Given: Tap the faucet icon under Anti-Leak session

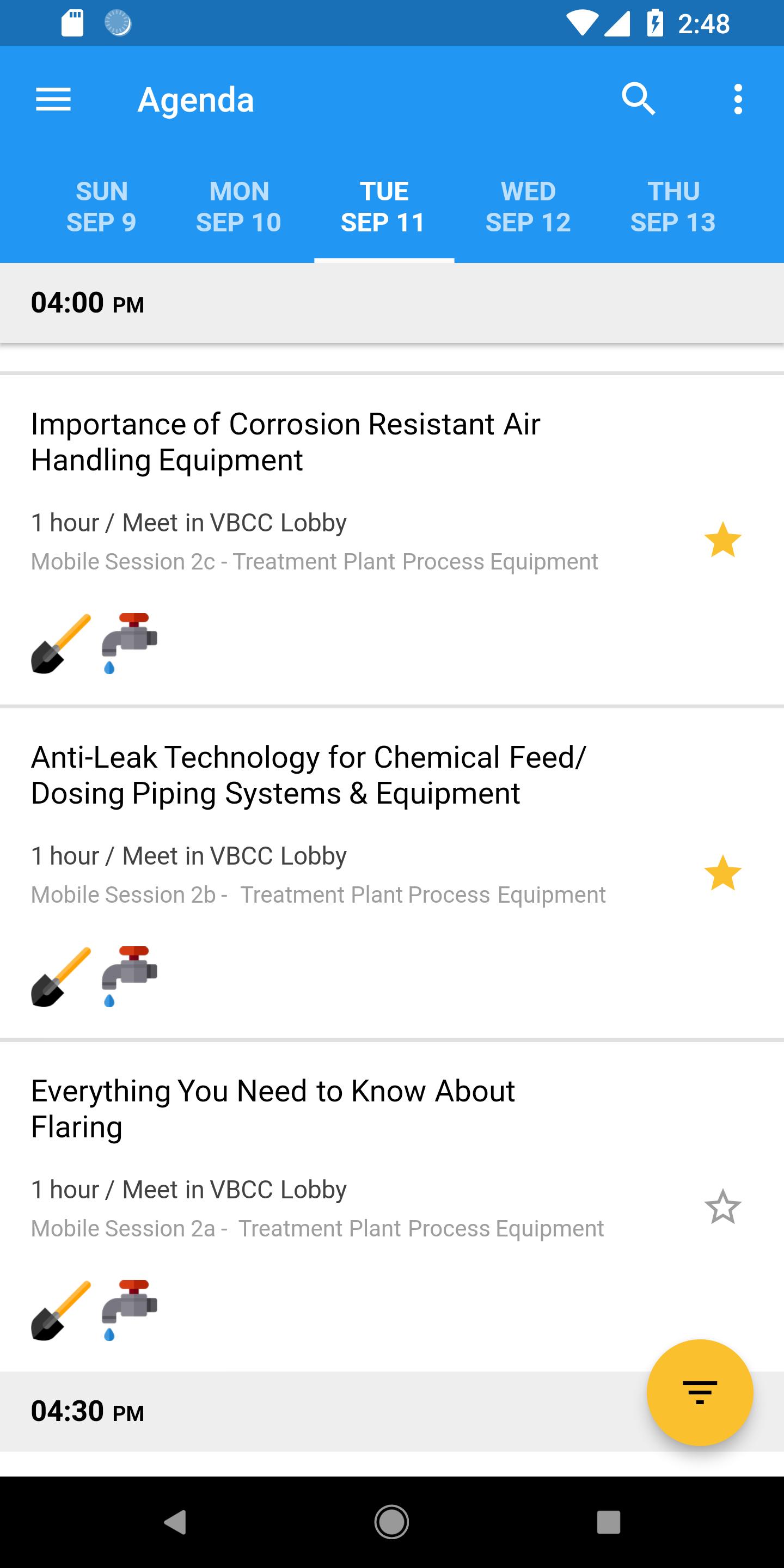Looking at the screenshot, I should 129,976.
